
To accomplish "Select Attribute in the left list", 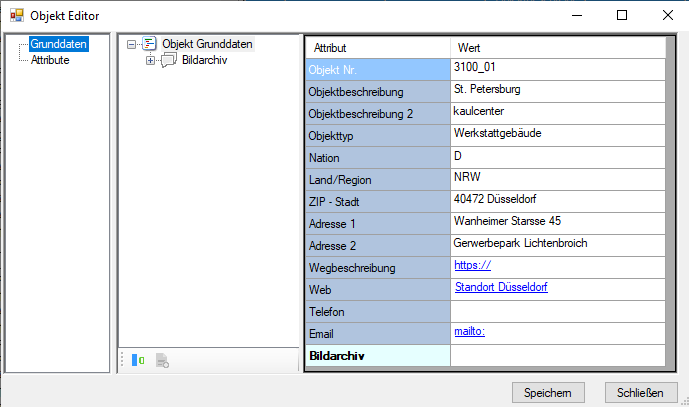I will click(x=50, y=60).
